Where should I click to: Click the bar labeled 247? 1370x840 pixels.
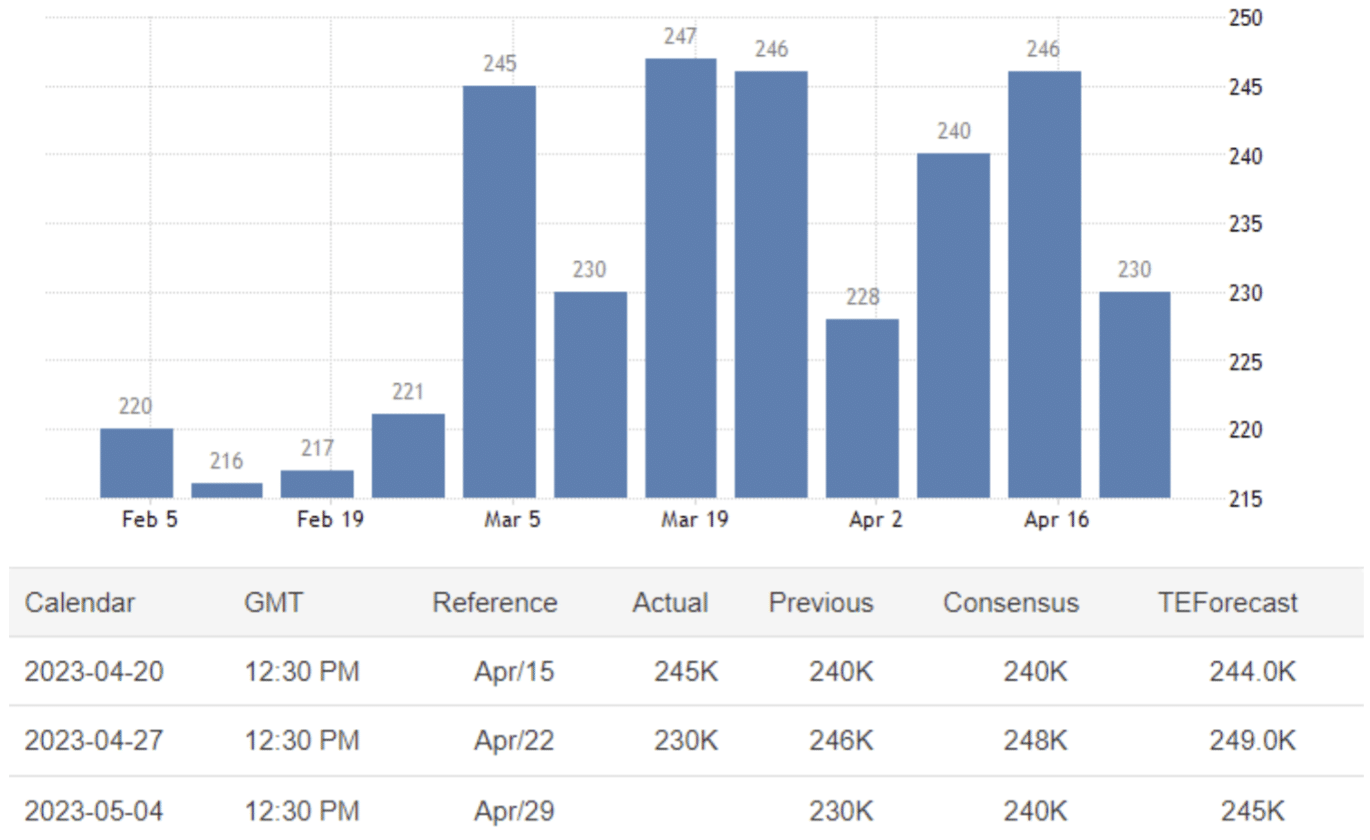click(x=680, y=277)
